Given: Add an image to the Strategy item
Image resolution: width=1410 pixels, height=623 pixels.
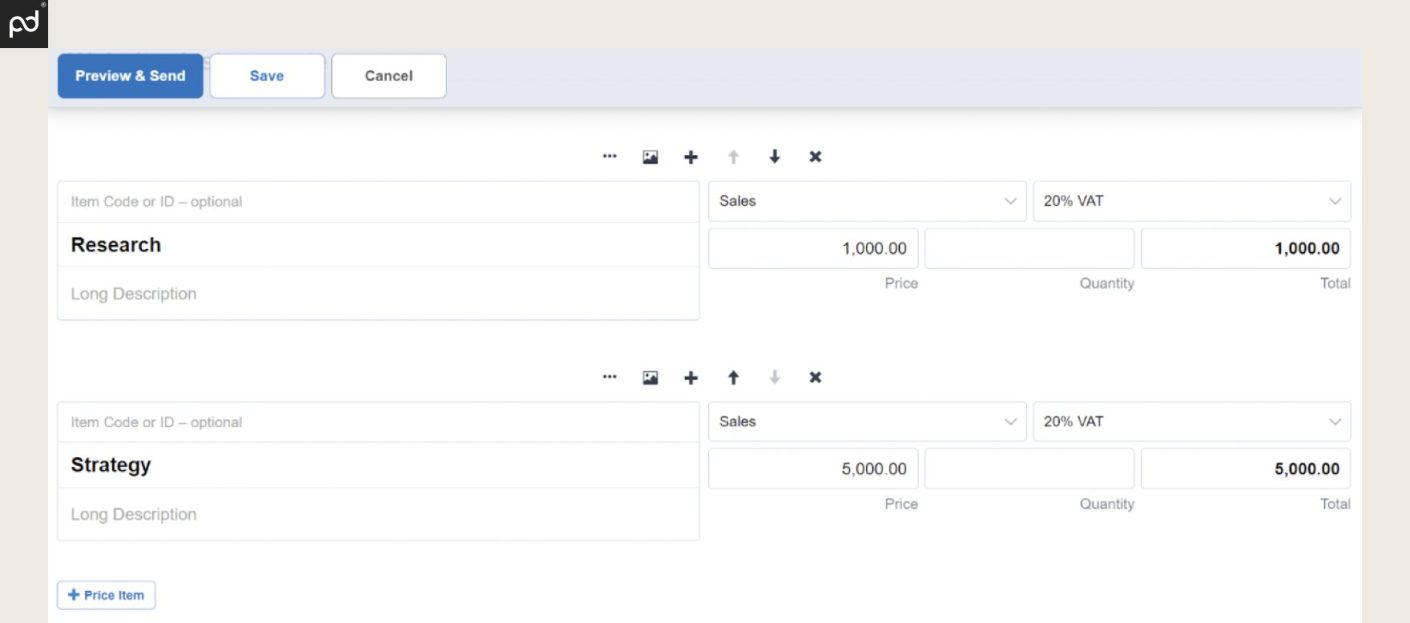Looking at the screenshot, I should pos(650,377).
